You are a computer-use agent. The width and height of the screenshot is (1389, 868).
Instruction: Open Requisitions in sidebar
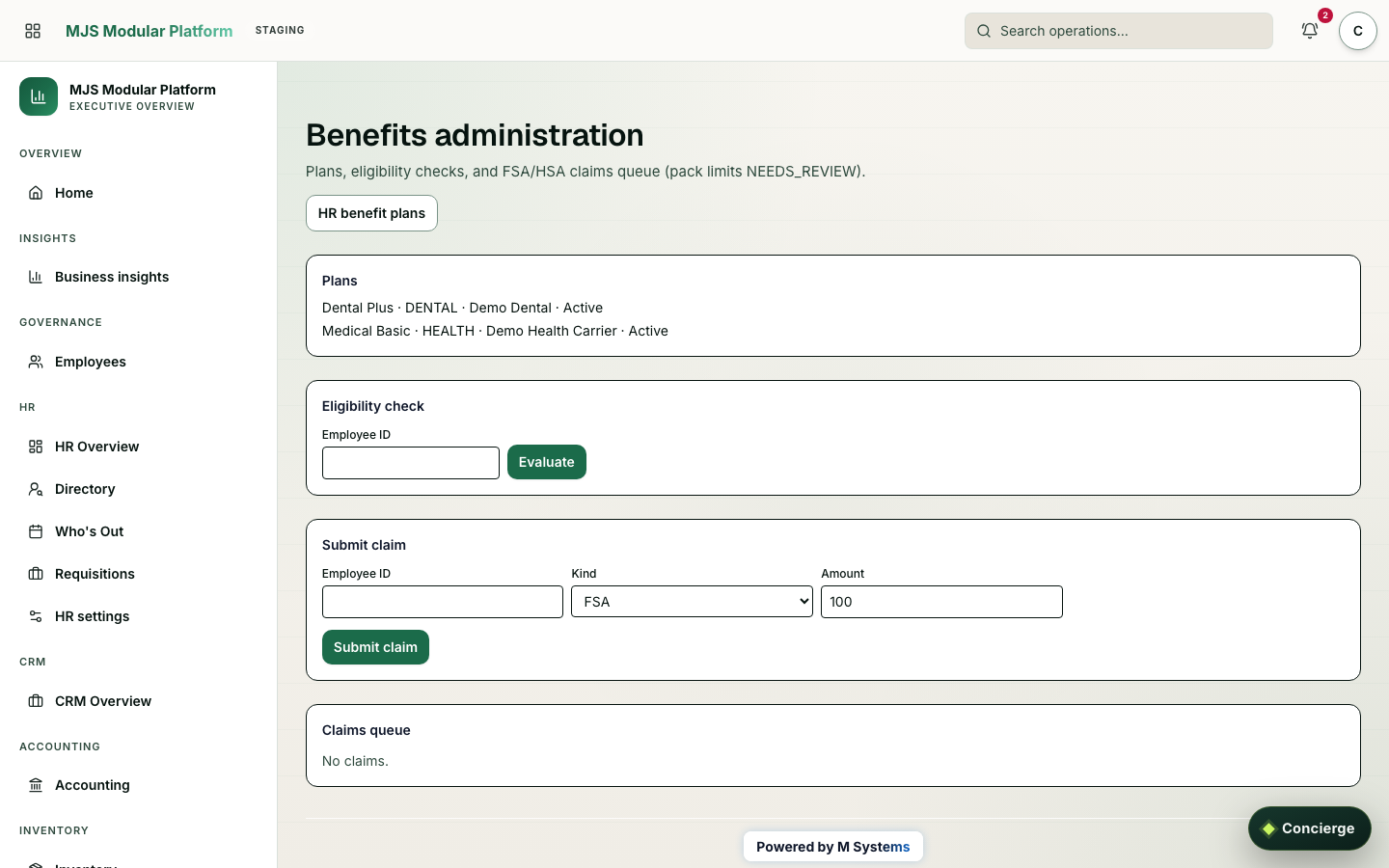click(x=138, y=574)
